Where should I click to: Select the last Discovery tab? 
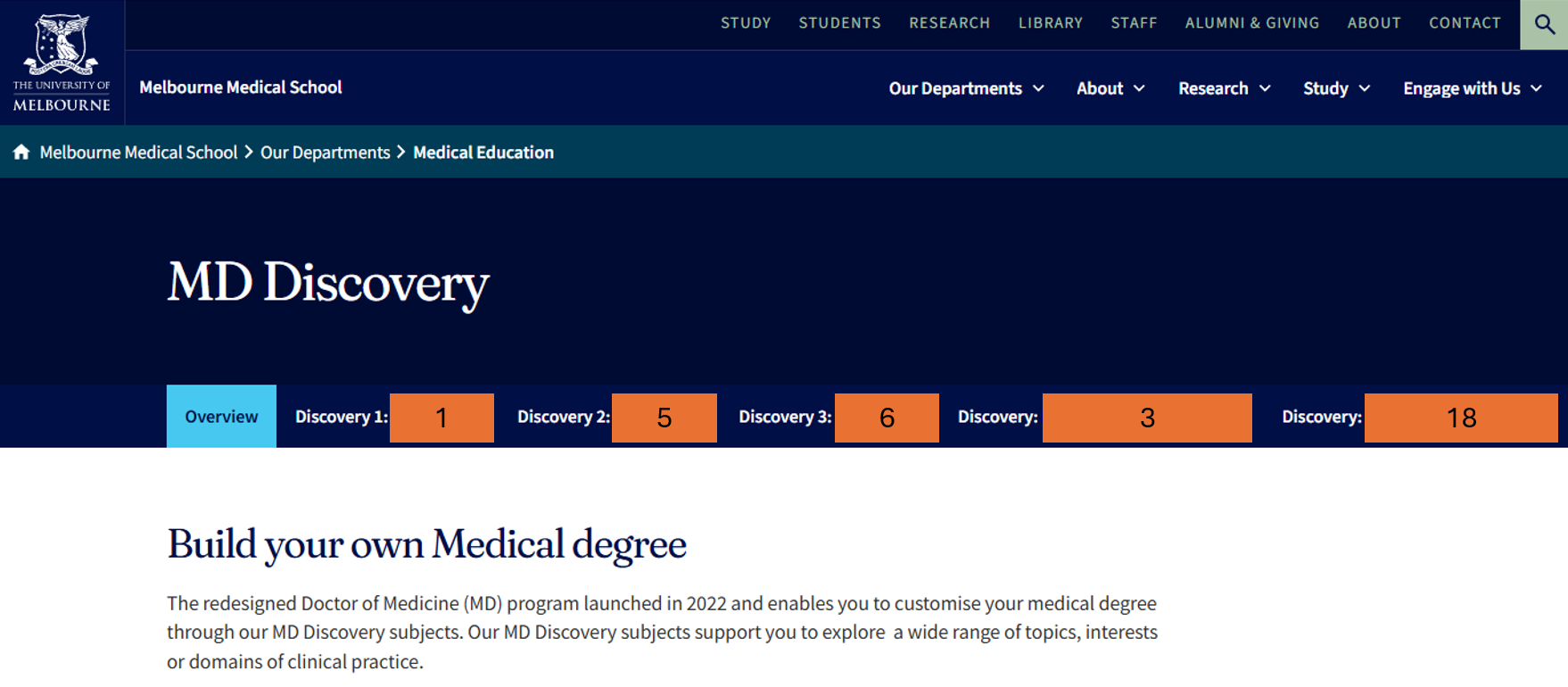tap(1419, 417)
